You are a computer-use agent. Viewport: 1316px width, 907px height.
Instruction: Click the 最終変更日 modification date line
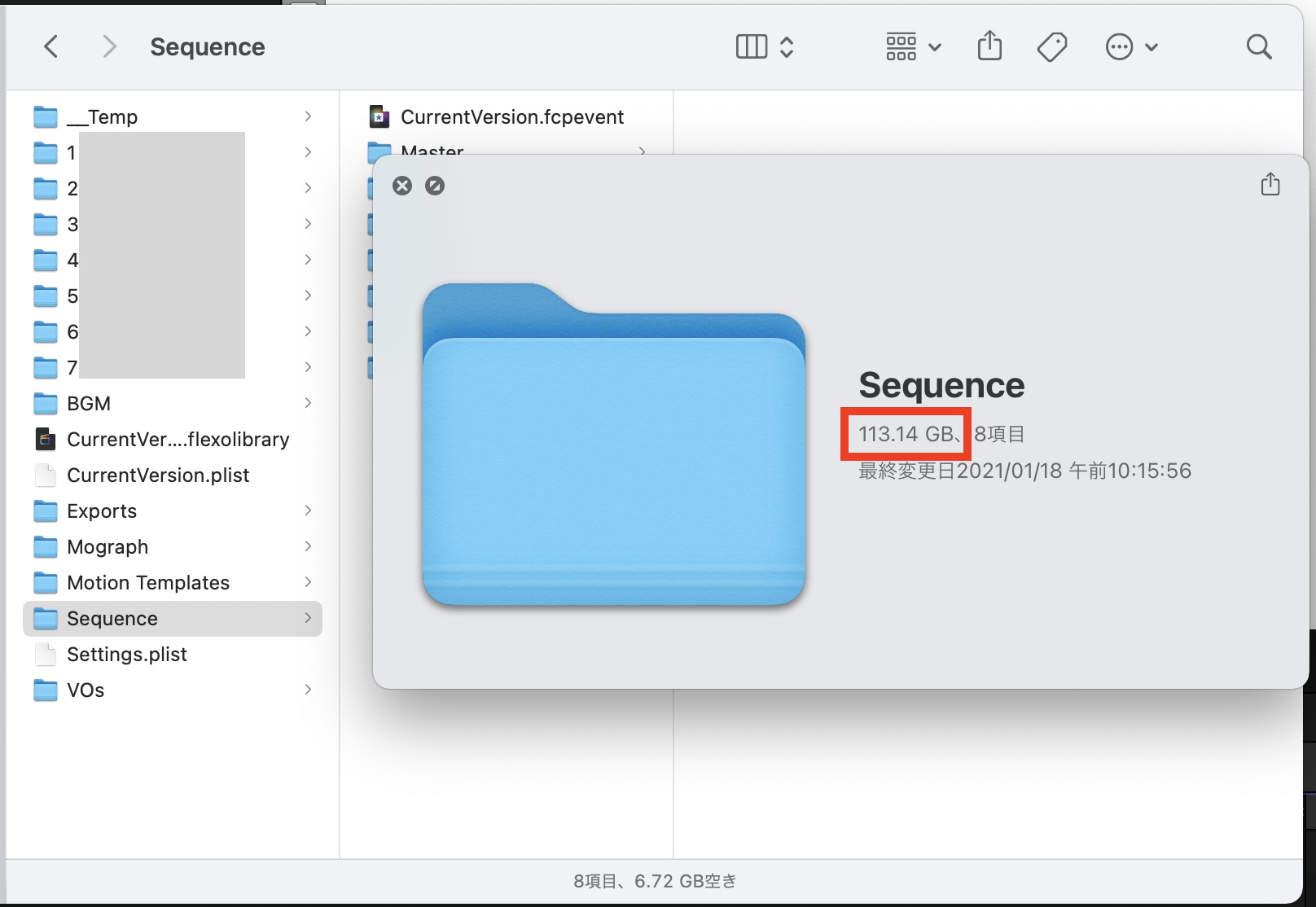point(1024,471)
